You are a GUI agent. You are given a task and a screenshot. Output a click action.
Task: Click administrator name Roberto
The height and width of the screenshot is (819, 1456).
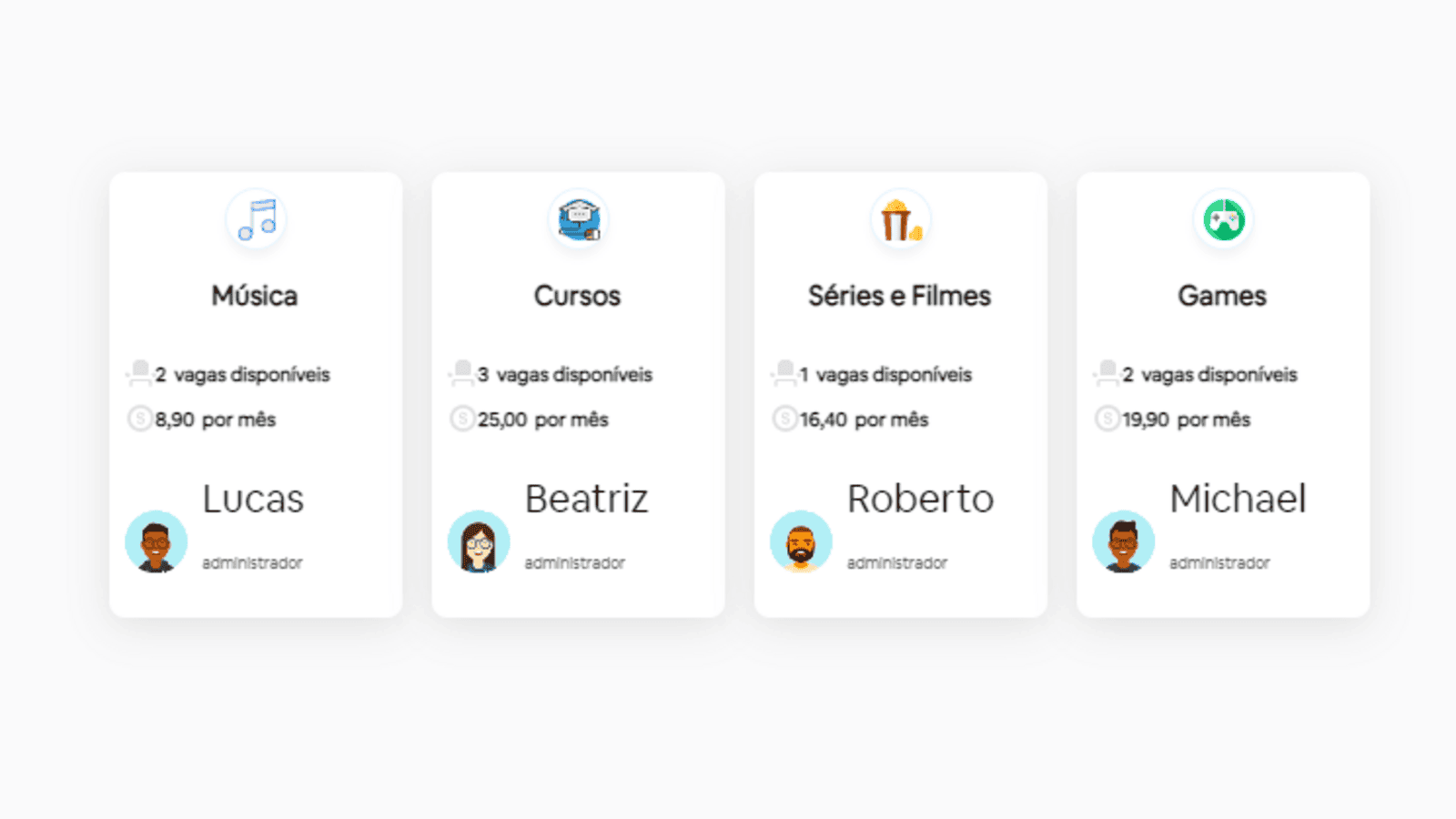(x=920, y=499)
